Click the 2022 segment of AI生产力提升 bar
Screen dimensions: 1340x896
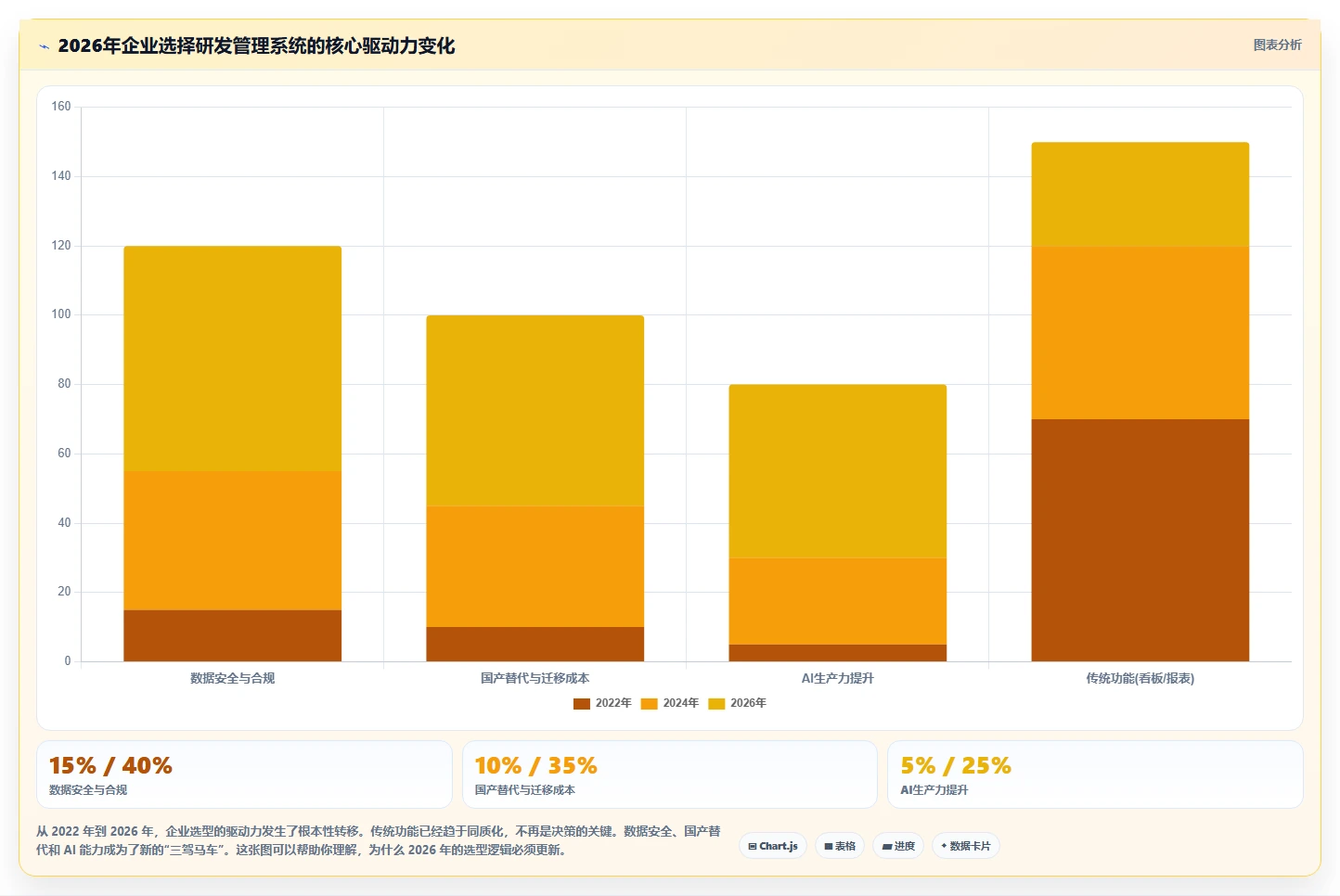[838, 653]
